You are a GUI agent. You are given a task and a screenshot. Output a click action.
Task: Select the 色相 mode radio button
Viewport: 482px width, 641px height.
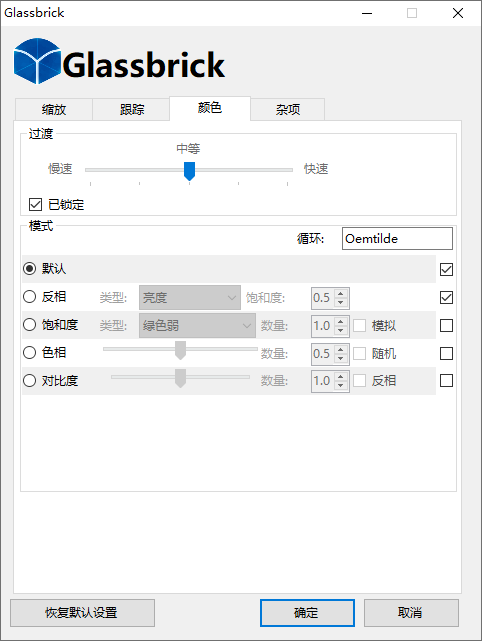click(29, 353)
